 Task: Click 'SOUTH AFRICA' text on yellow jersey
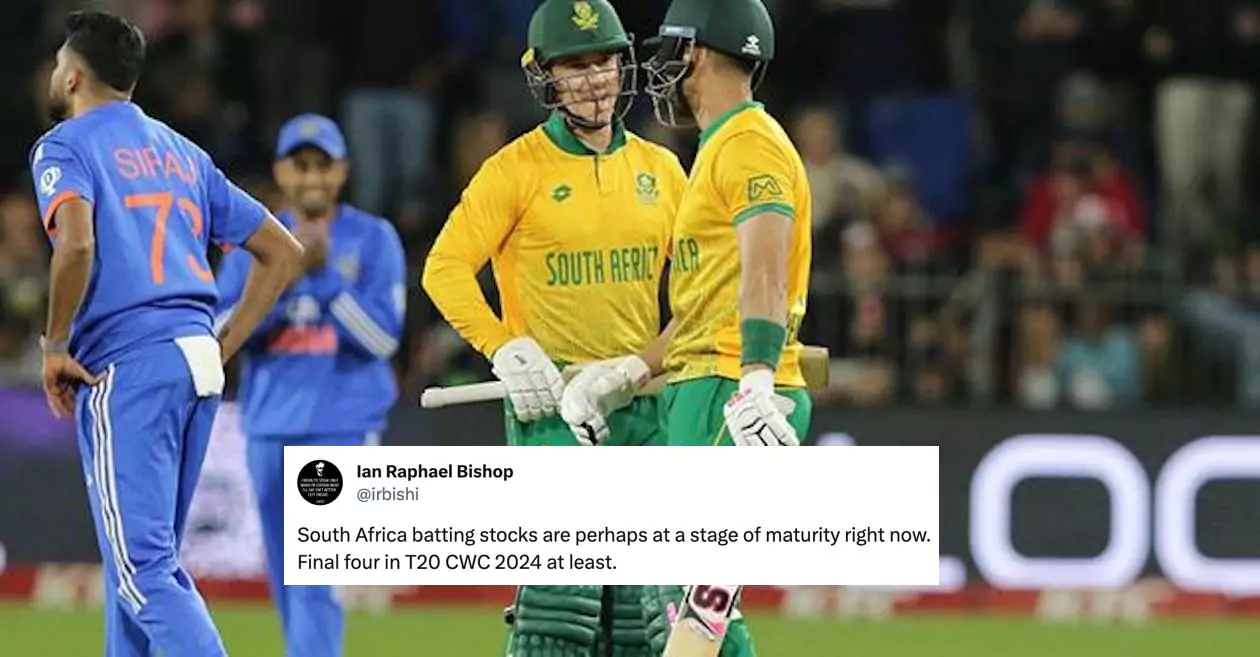(602, 266)
